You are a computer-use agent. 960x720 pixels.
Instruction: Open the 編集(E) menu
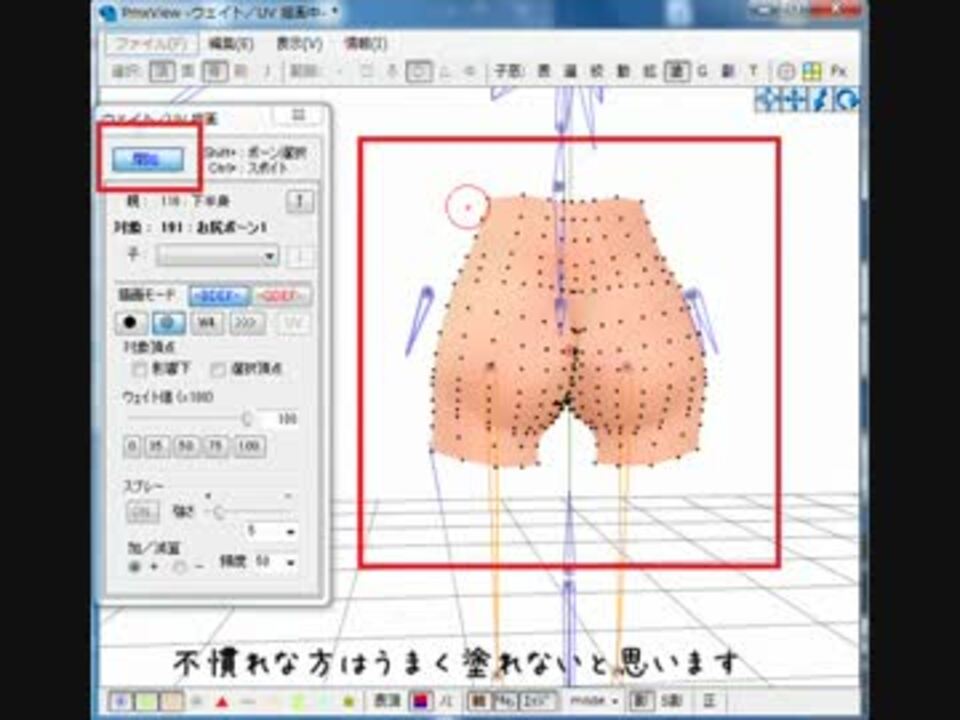coord(231,43)
